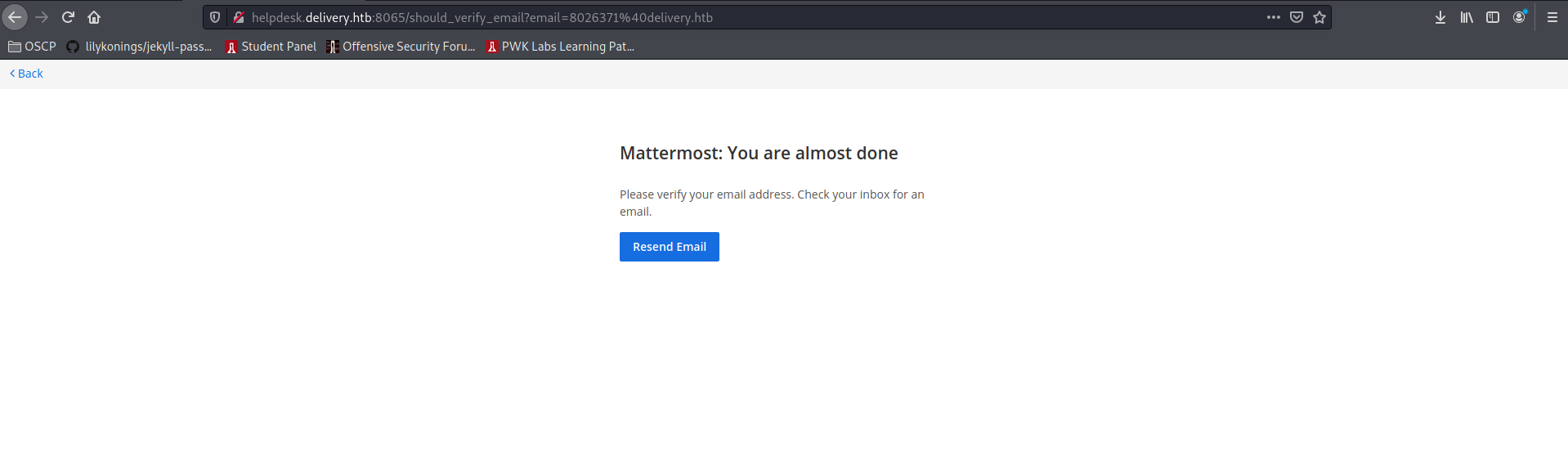The image size is (1568, 456).
Task: Open the OSCP bookmarks folder
Action: pyautogui.click(x=32, y=47)
